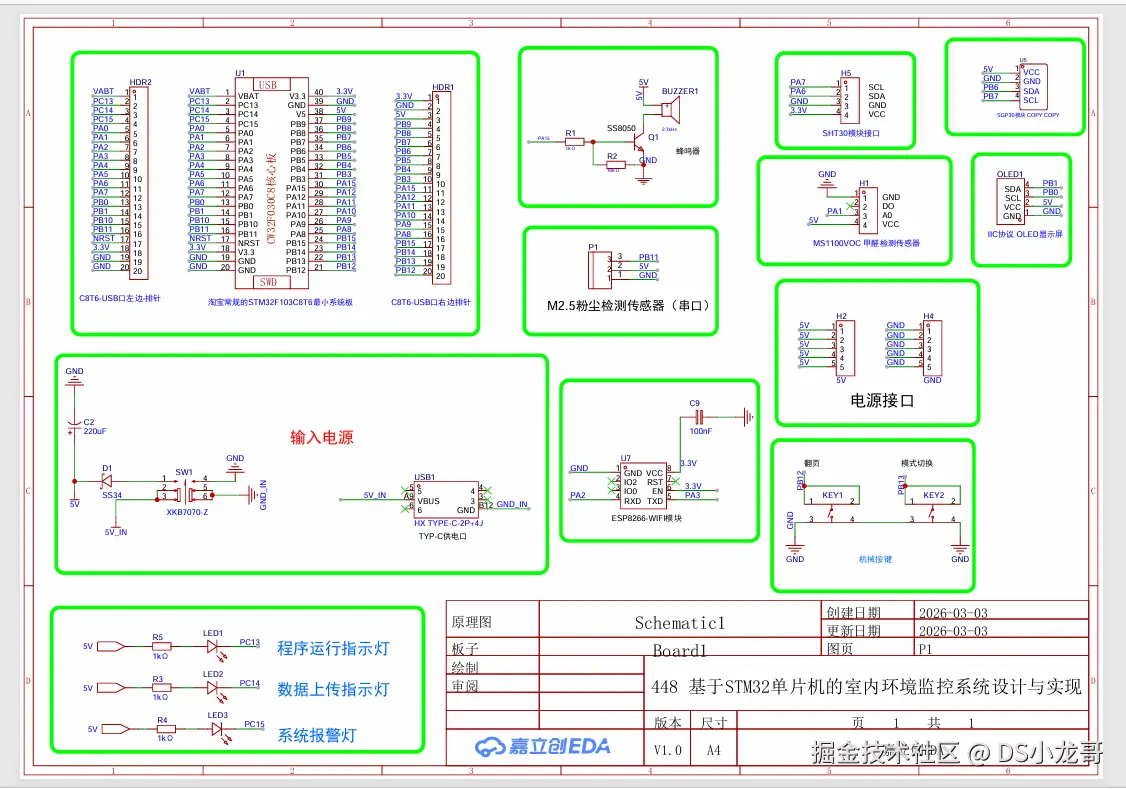This screenshot has width=1126, height=789.
Task: Click the 5V_IN net label under D1
Action: tap(116, 533)
